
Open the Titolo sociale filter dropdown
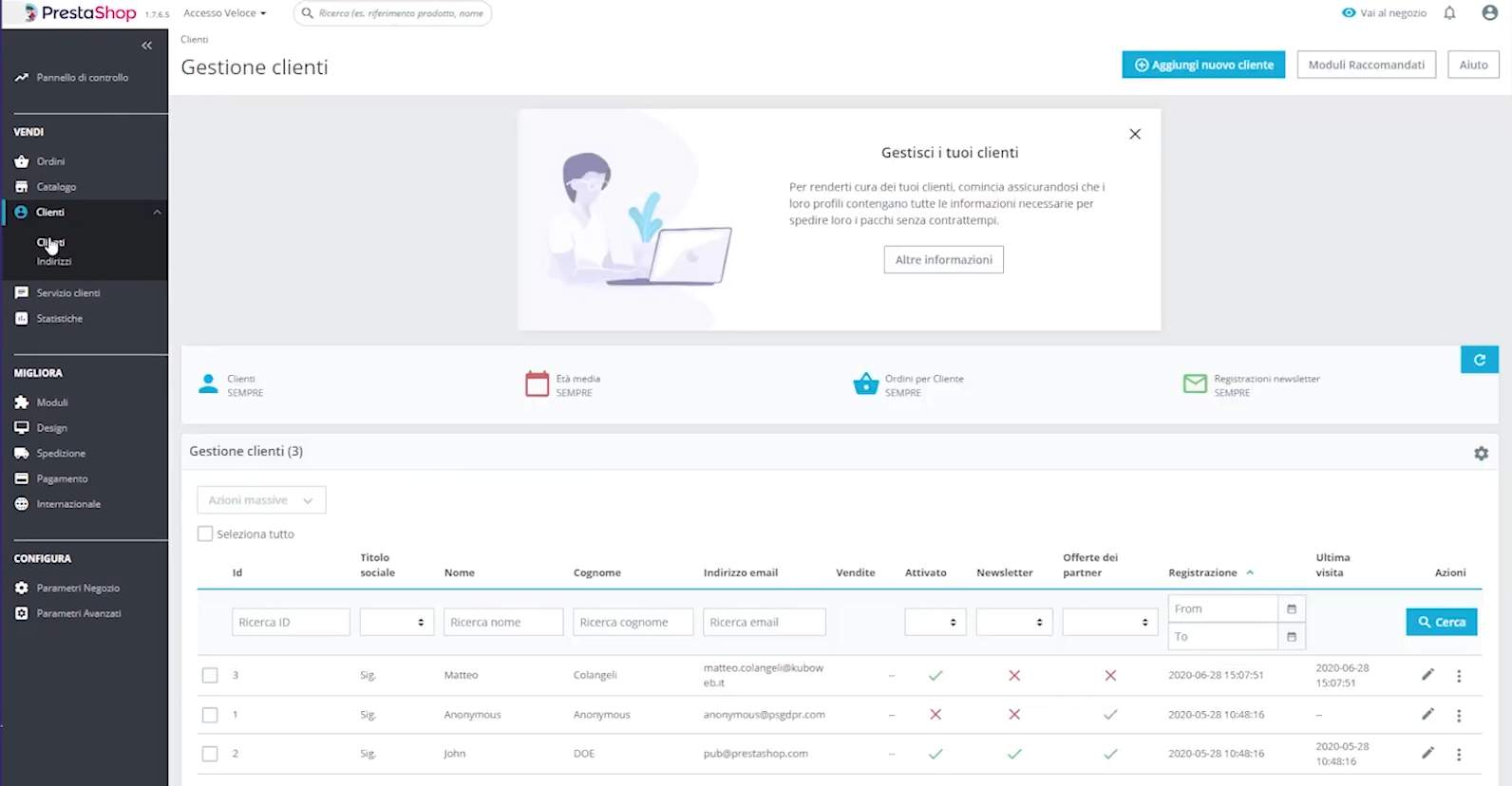coord(396,623)
